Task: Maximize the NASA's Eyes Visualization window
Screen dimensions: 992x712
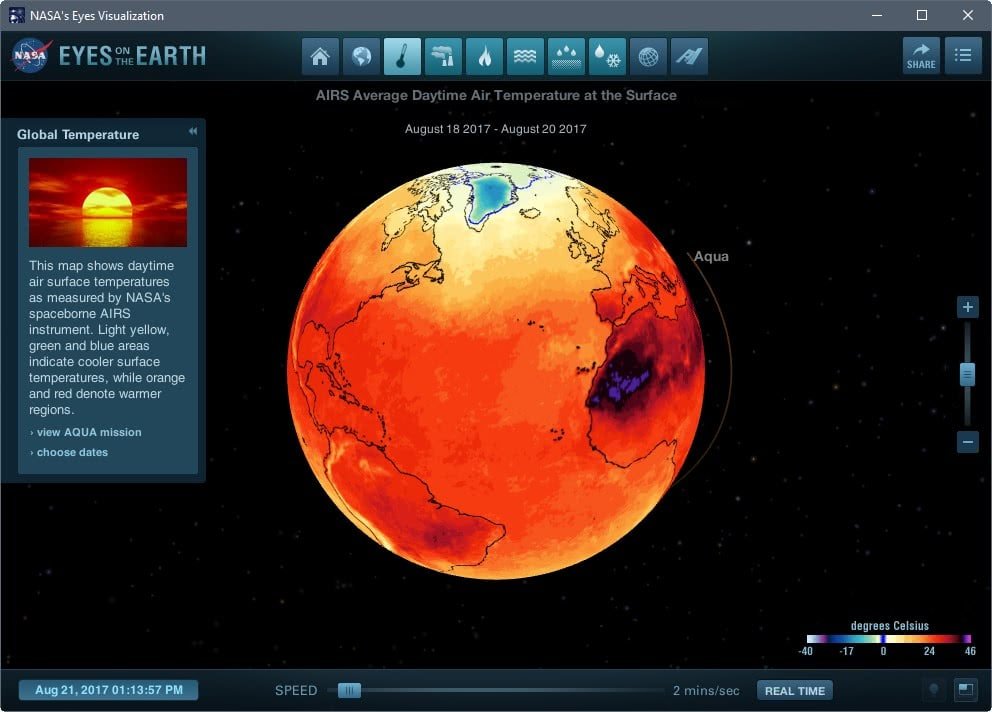Action: 922,15
